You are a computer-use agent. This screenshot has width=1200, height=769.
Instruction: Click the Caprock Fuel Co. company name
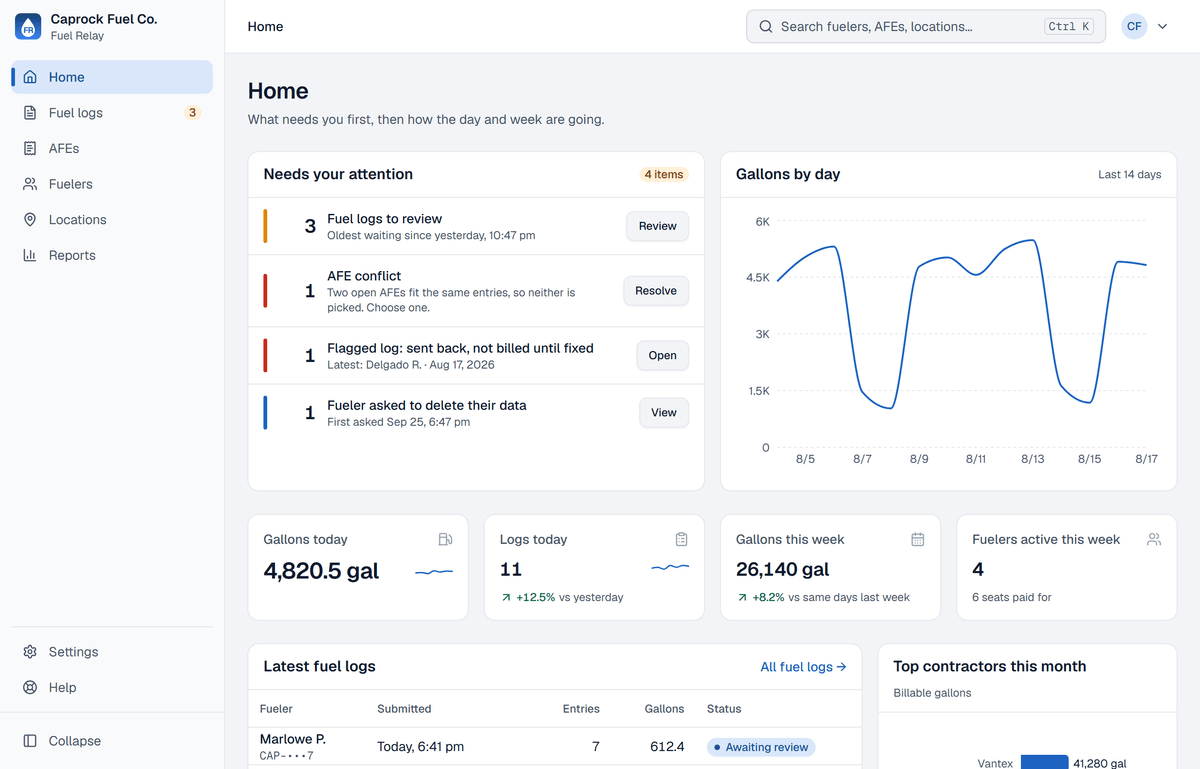click(104, 19)
